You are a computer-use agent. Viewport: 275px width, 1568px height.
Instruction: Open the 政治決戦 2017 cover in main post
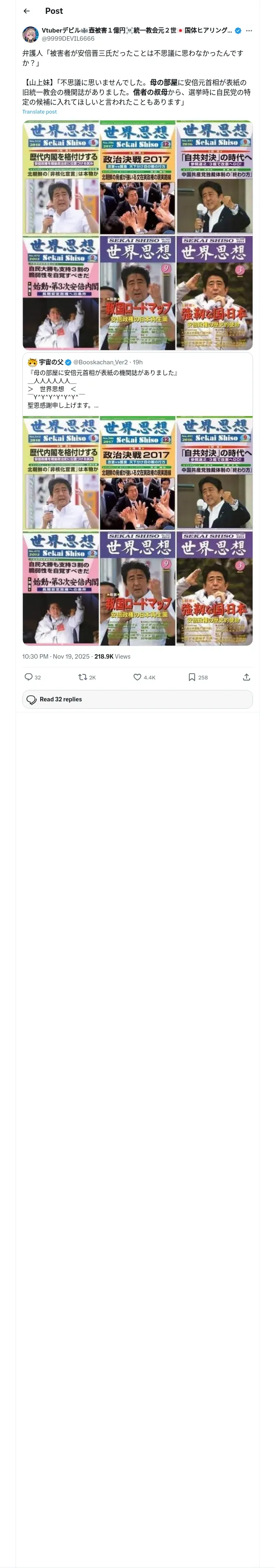pos(137,177)
